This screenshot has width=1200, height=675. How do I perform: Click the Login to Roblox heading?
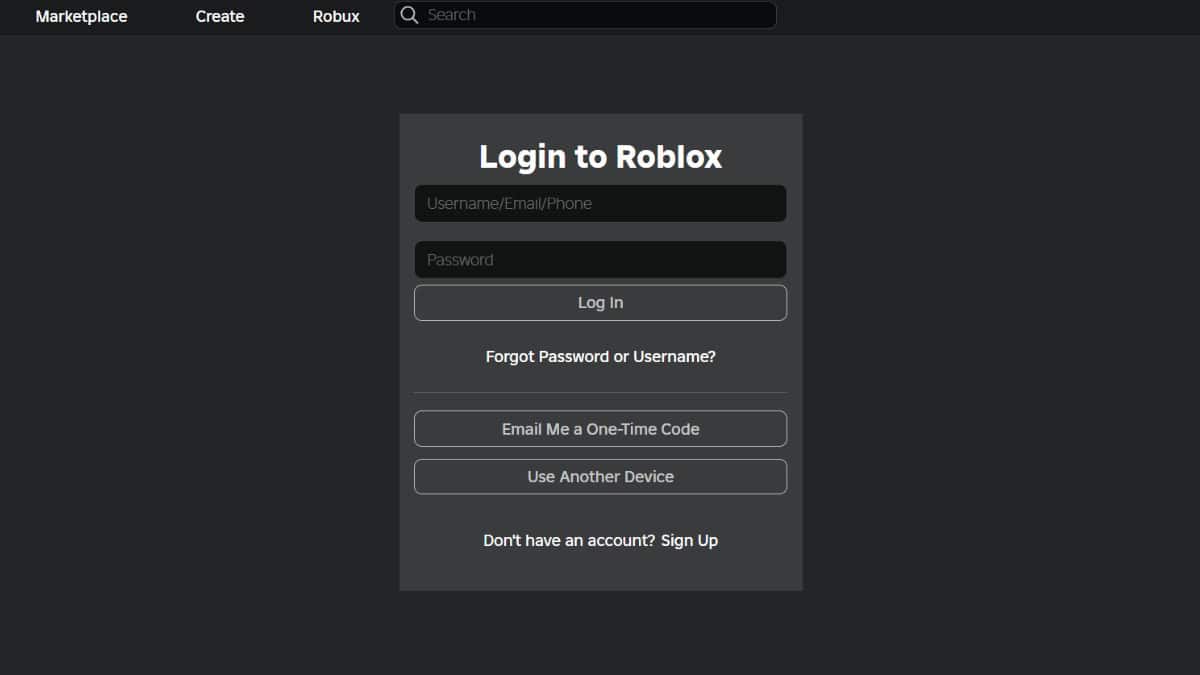(600, 157)
